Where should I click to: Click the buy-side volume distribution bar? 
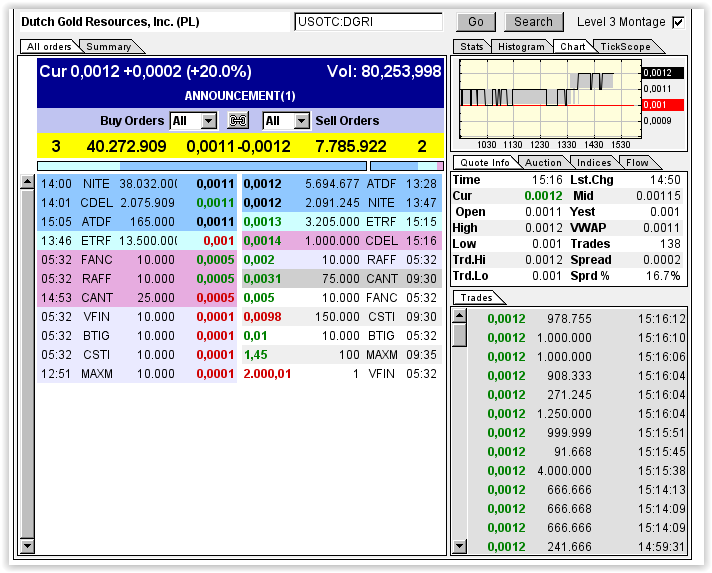201,166
